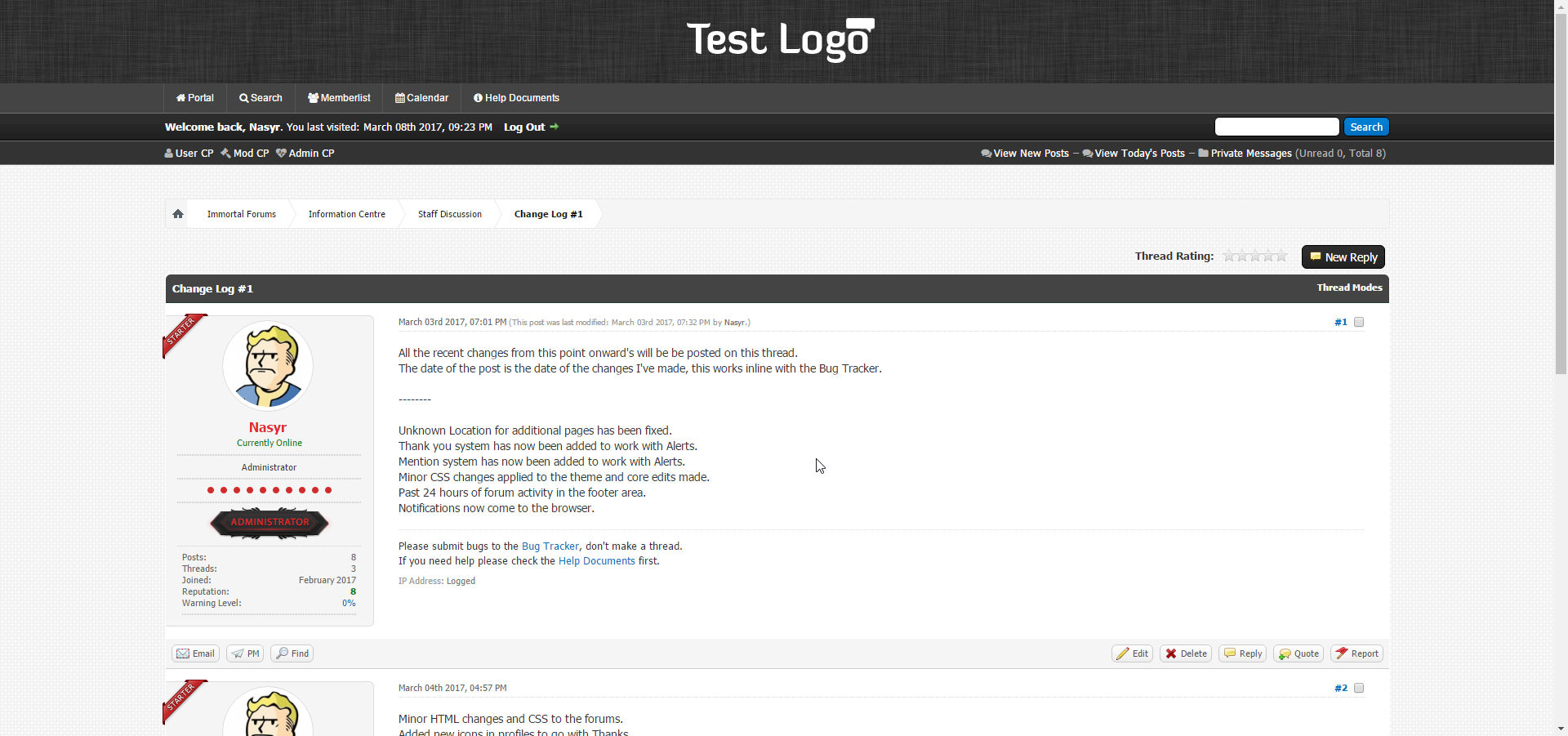Quote the first post
1568x736 pixels.
pyautogui.click(x=1298, y=653)
